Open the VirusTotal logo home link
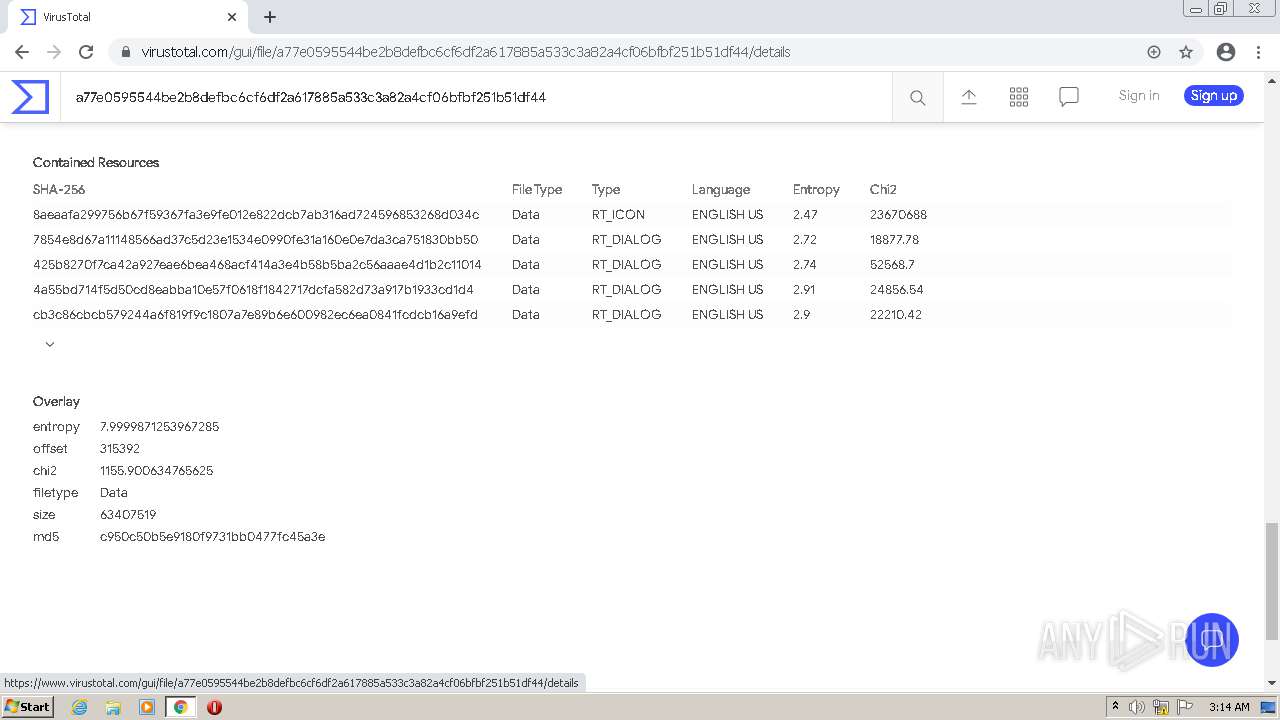This screenshot has height=720, width=1280. point(30,97)
